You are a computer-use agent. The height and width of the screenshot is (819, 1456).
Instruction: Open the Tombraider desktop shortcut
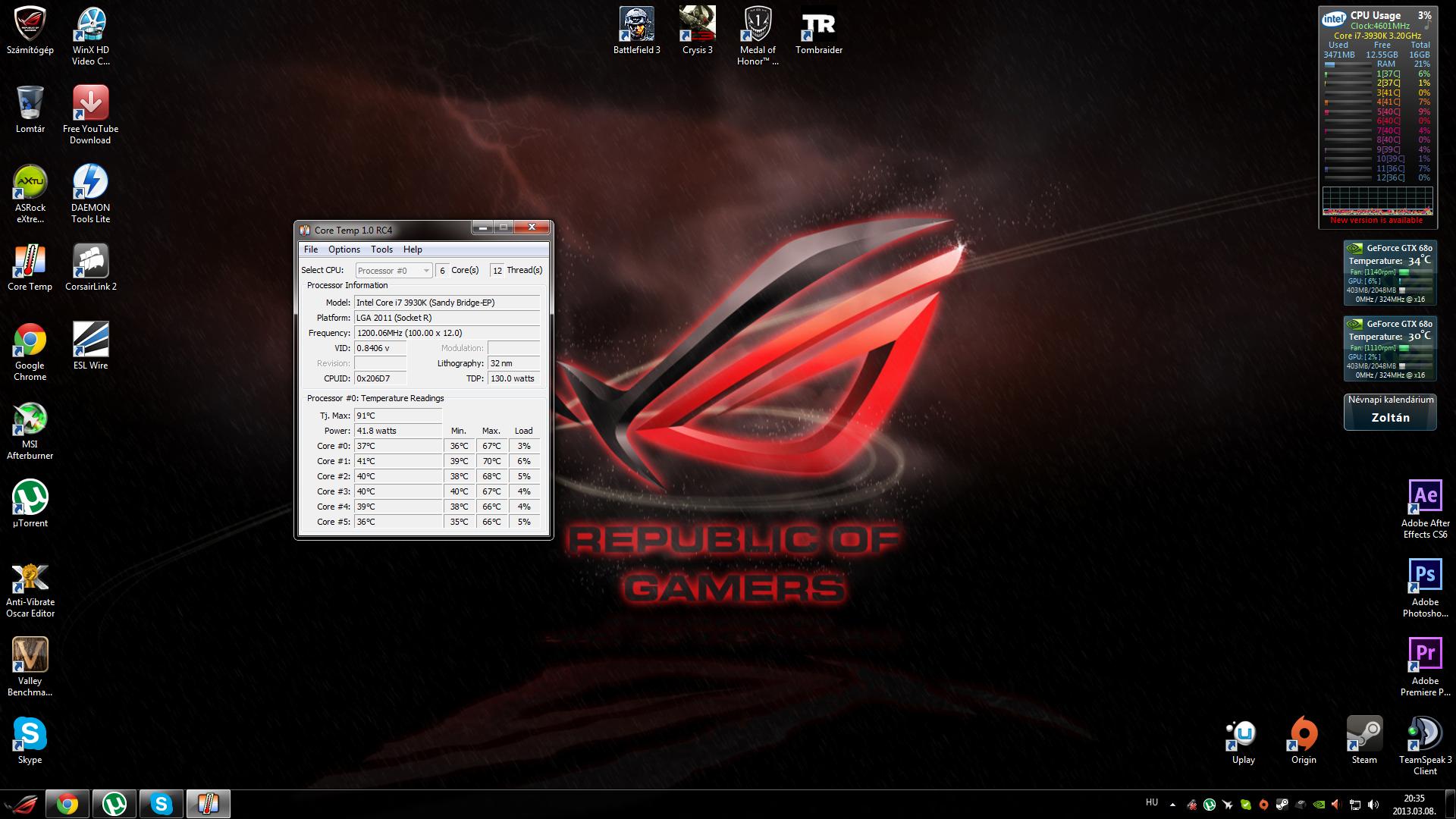pos(818,26)
